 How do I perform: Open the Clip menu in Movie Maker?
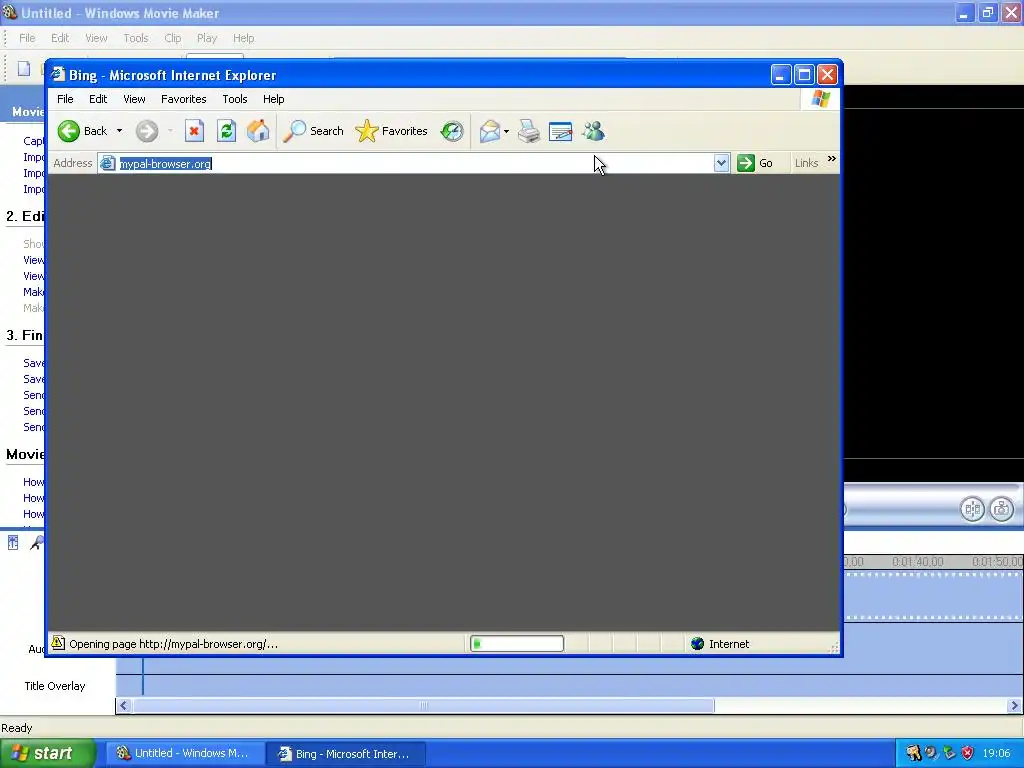pyautogui.click(x=173, y=38)
